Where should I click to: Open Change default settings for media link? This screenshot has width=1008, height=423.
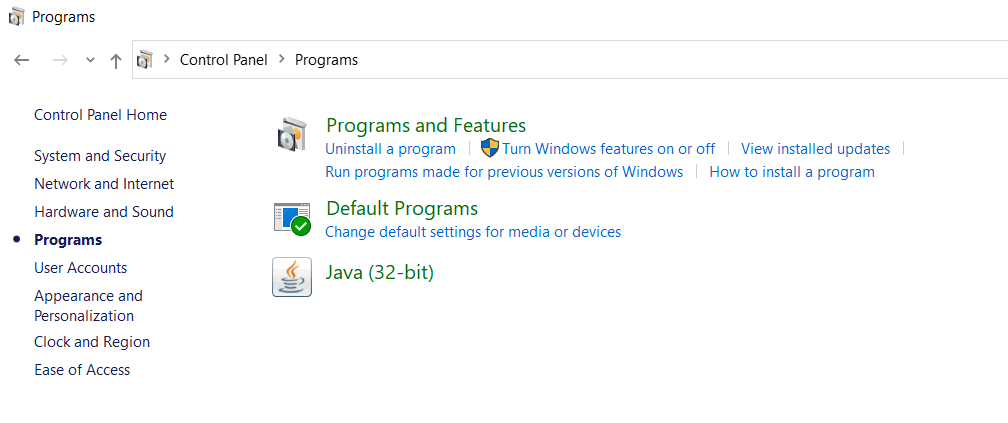pyautogui.click(x=473, y=232)
